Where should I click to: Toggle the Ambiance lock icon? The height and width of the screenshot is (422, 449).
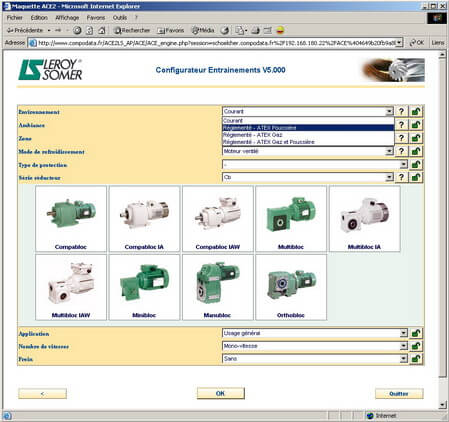pos(415,125)
